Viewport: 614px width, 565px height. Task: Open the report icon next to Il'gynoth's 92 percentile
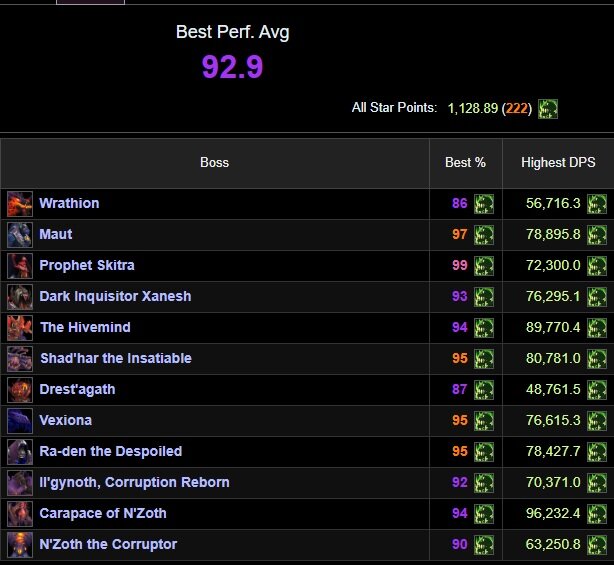tap(484, 483)
